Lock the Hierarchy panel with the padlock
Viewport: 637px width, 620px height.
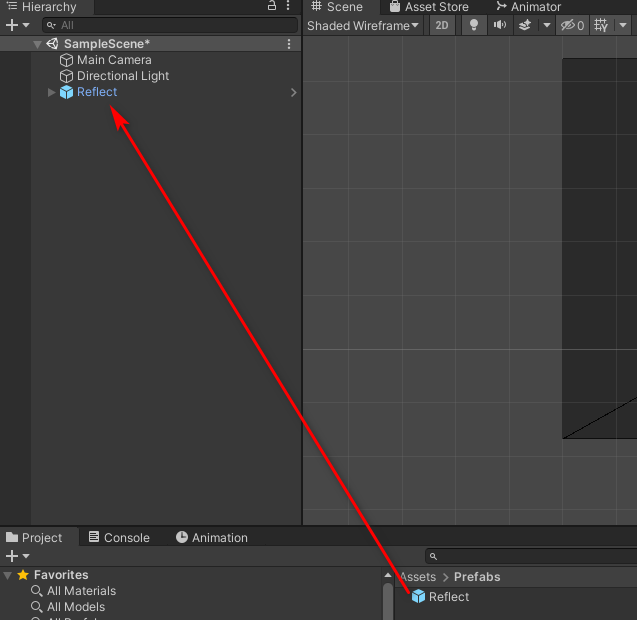[272, 6]
